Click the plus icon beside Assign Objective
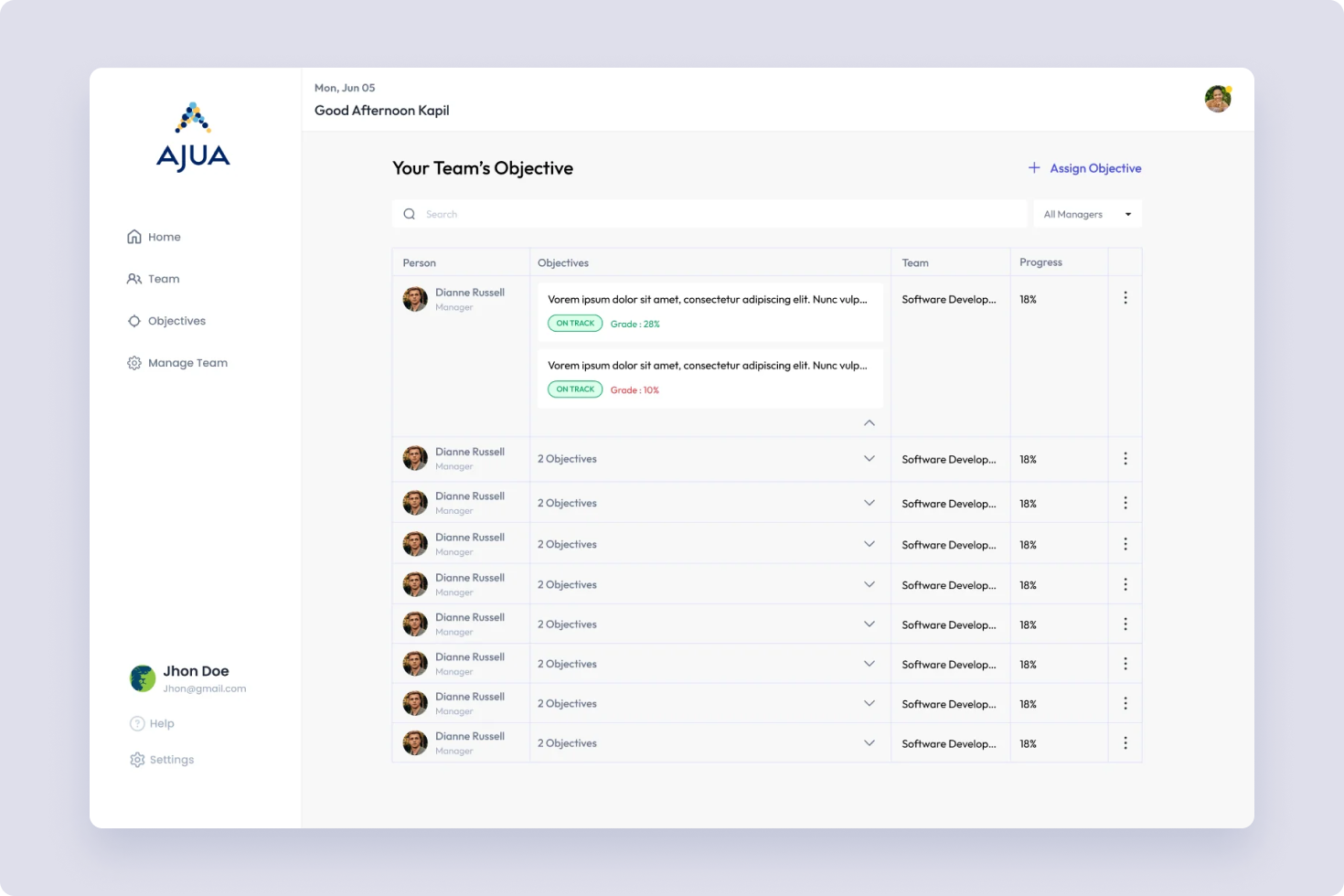Image resolution: width=1344 pixels, height=896 pixels. (1034, 167)
